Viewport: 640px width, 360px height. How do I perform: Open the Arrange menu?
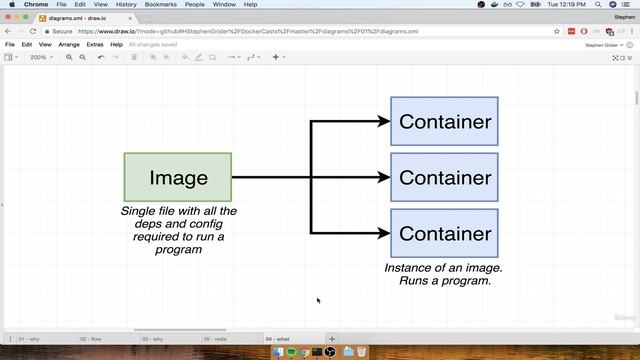coord(69,44)
